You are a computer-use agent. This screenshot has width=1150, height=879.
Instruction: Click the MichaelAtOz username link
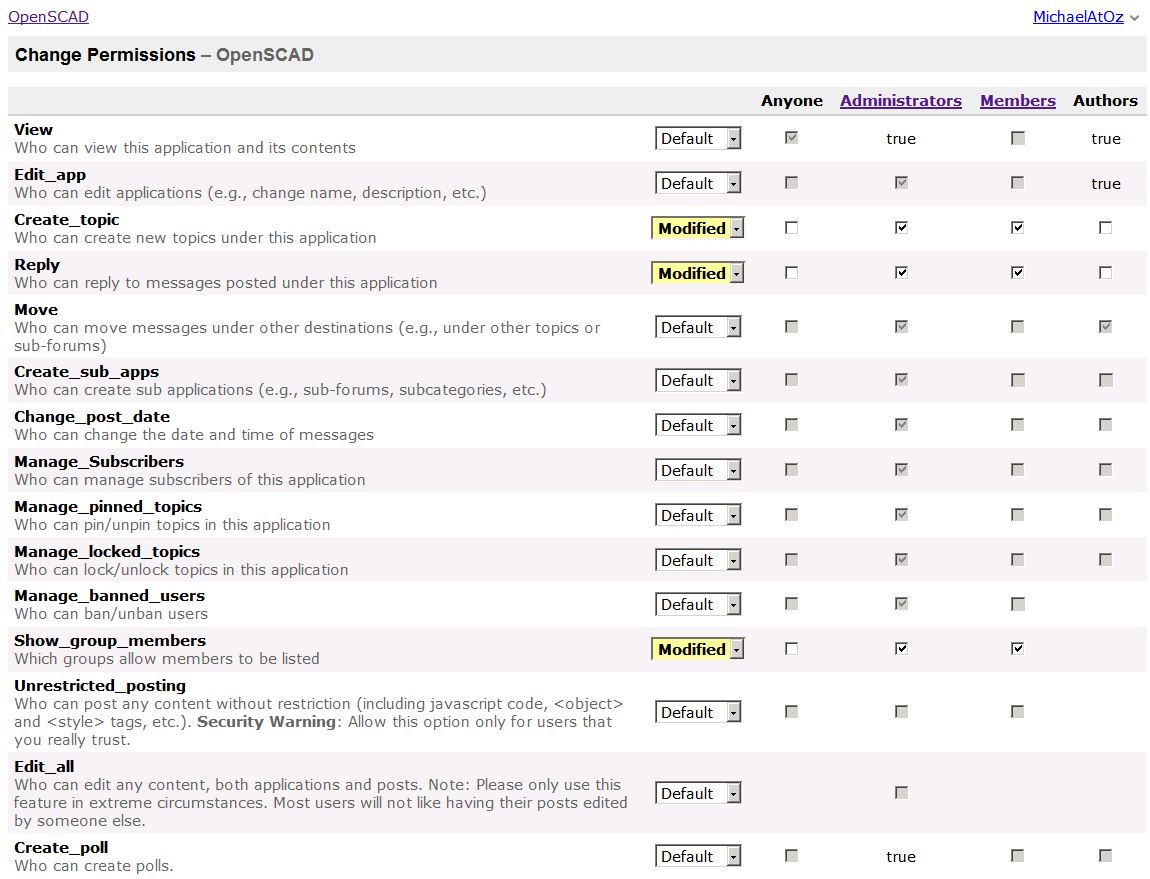[1078, 17]
